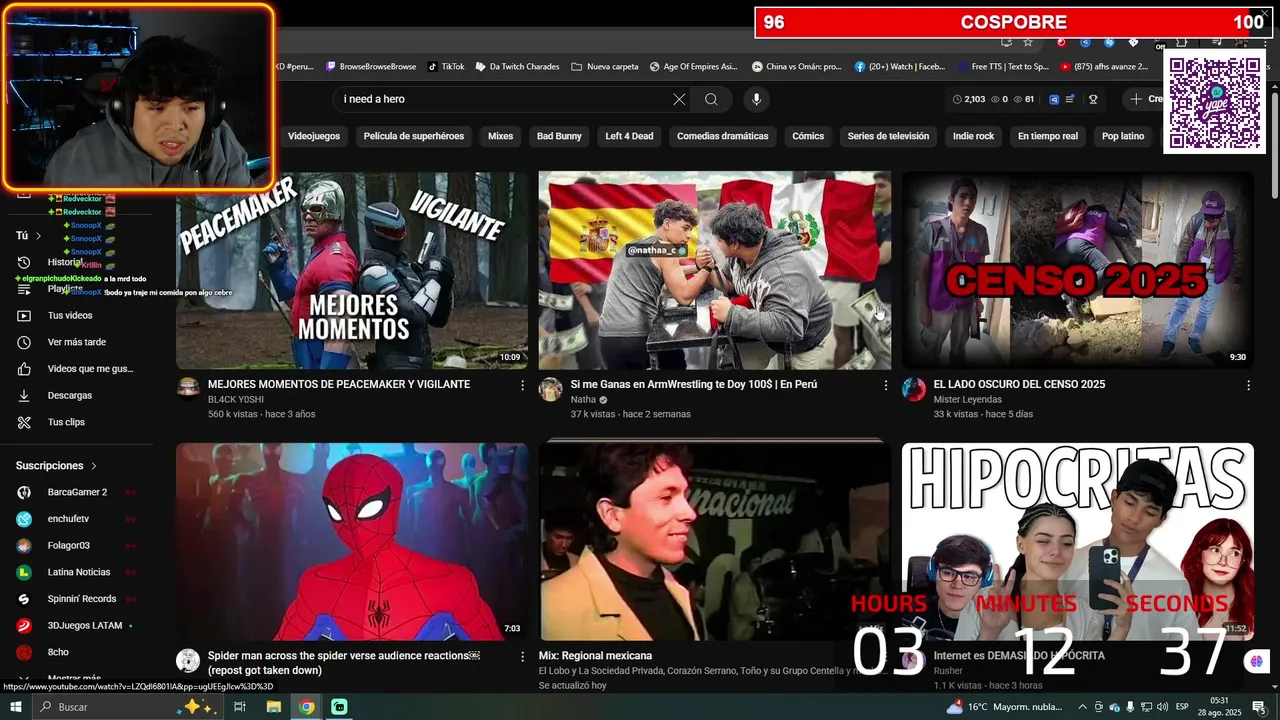
Task: Select the Comedias dramáticas chip
Action: (723, 136)
